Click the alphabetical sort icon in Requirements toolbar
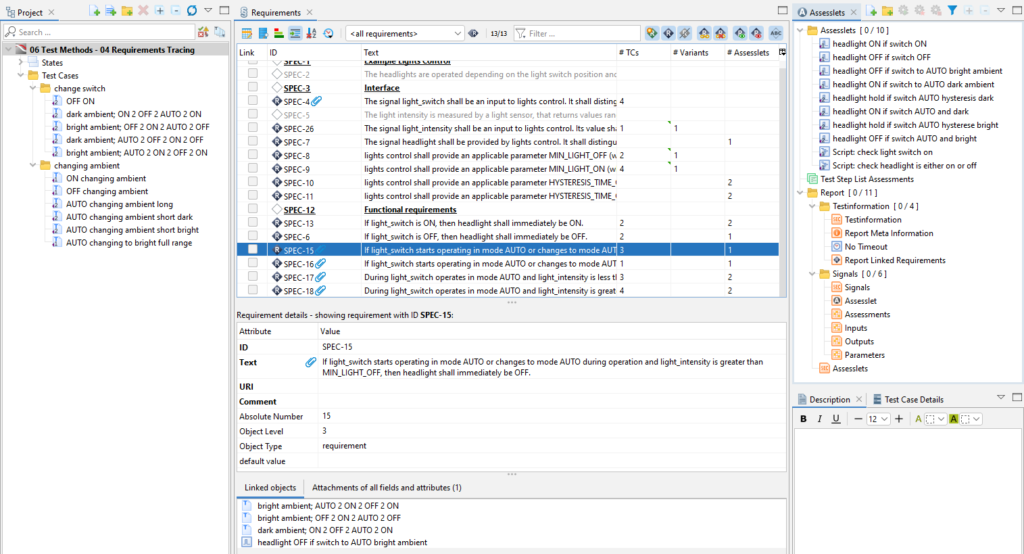Image resolution: width=1024 pixels, height=554 pixels. (312, 33)
